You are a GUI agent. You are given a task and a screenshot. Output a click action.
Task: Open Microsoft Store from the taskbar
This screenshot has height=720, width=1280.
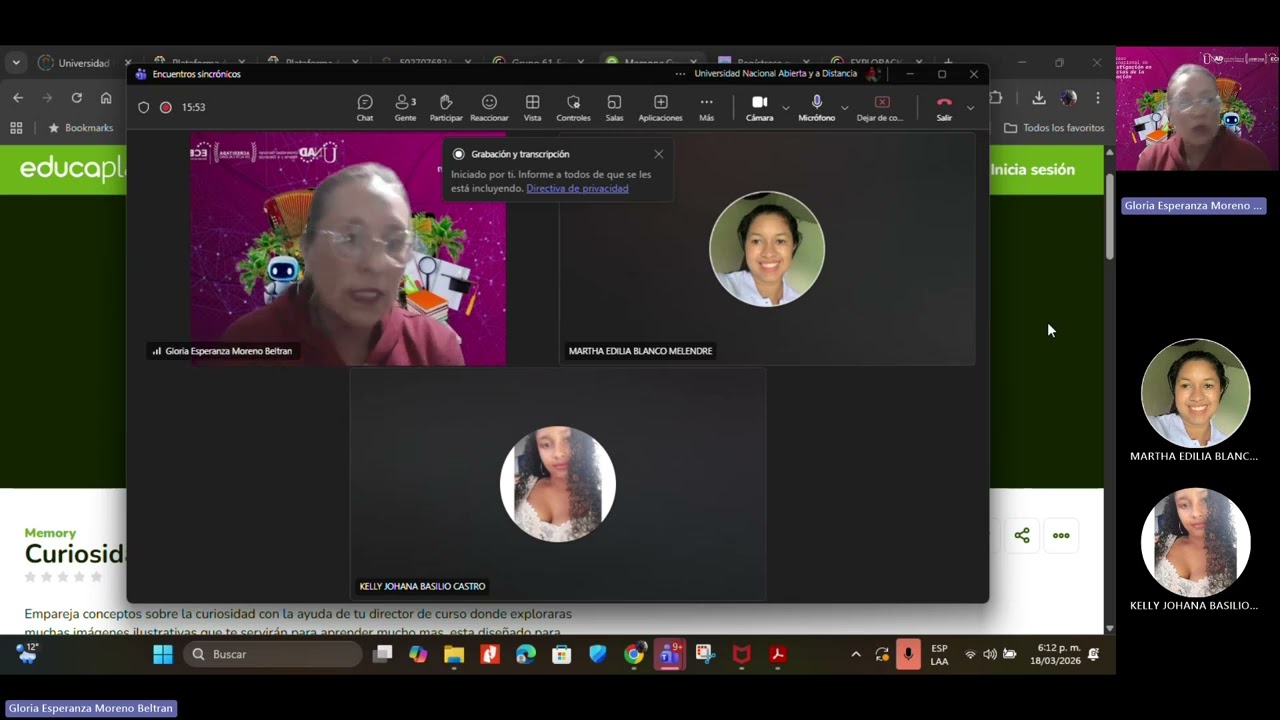[x=562, y=654]
